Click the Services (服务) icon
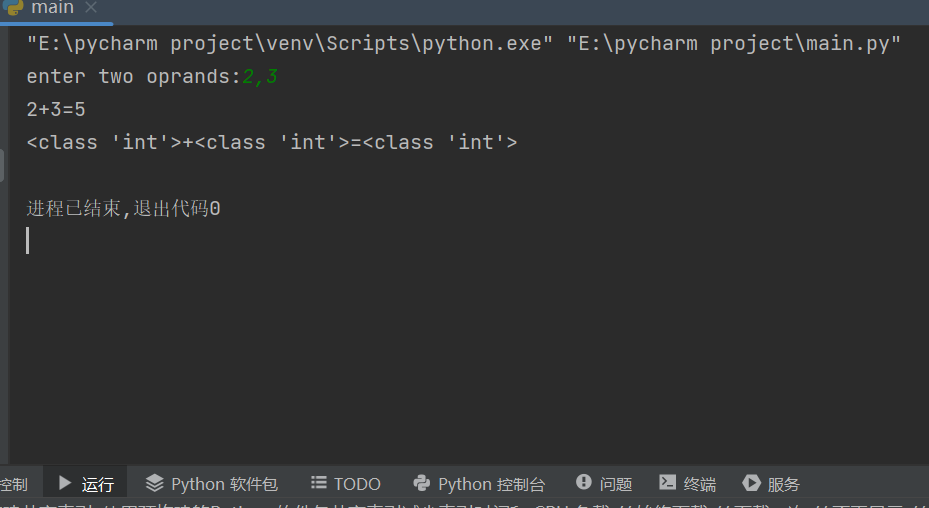The height and width of the screenshot is (508, 929). tap(752, 484)
